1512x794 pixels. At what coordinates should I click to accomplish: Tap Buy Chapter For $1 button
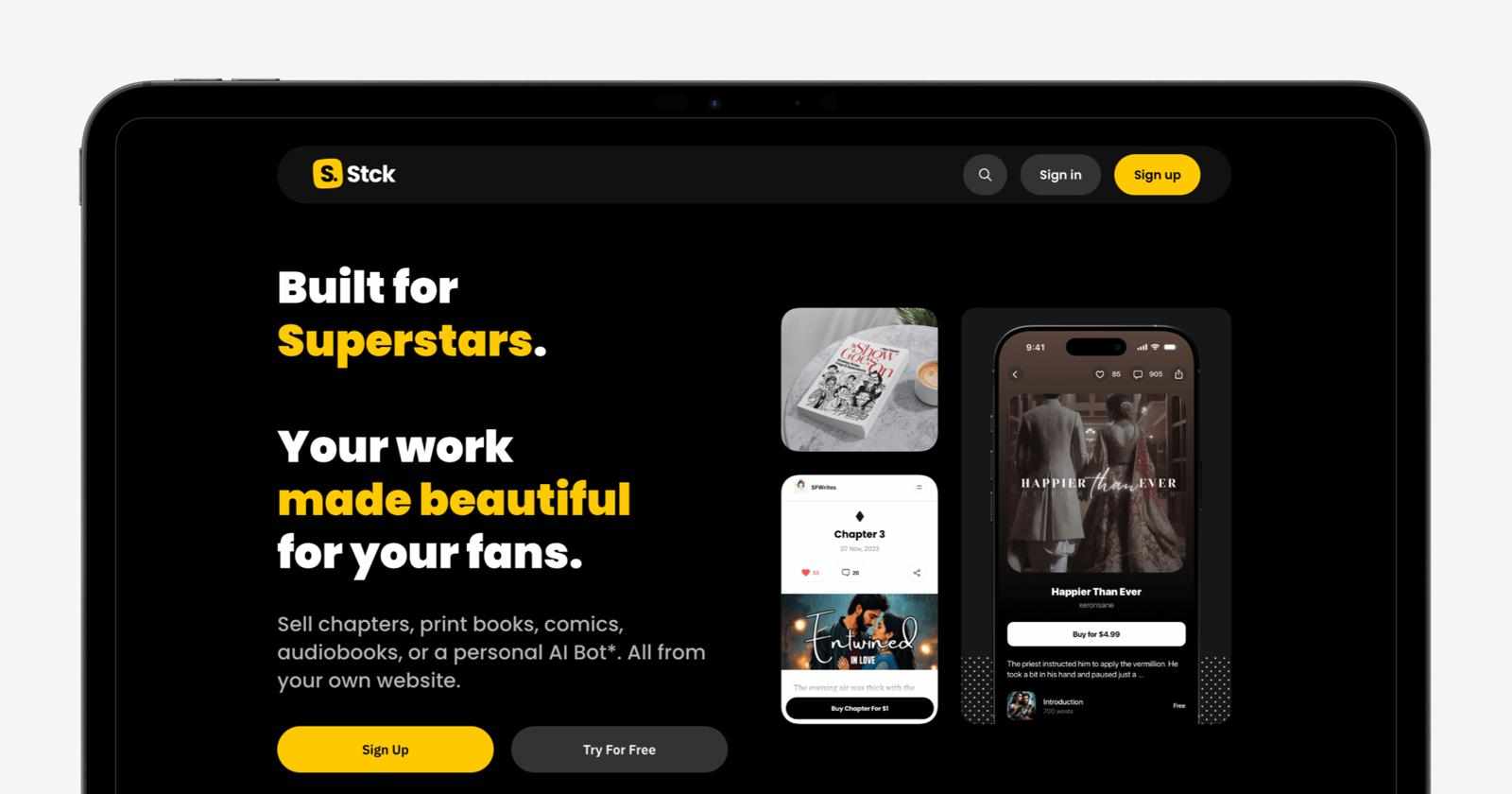coord(859,708)
